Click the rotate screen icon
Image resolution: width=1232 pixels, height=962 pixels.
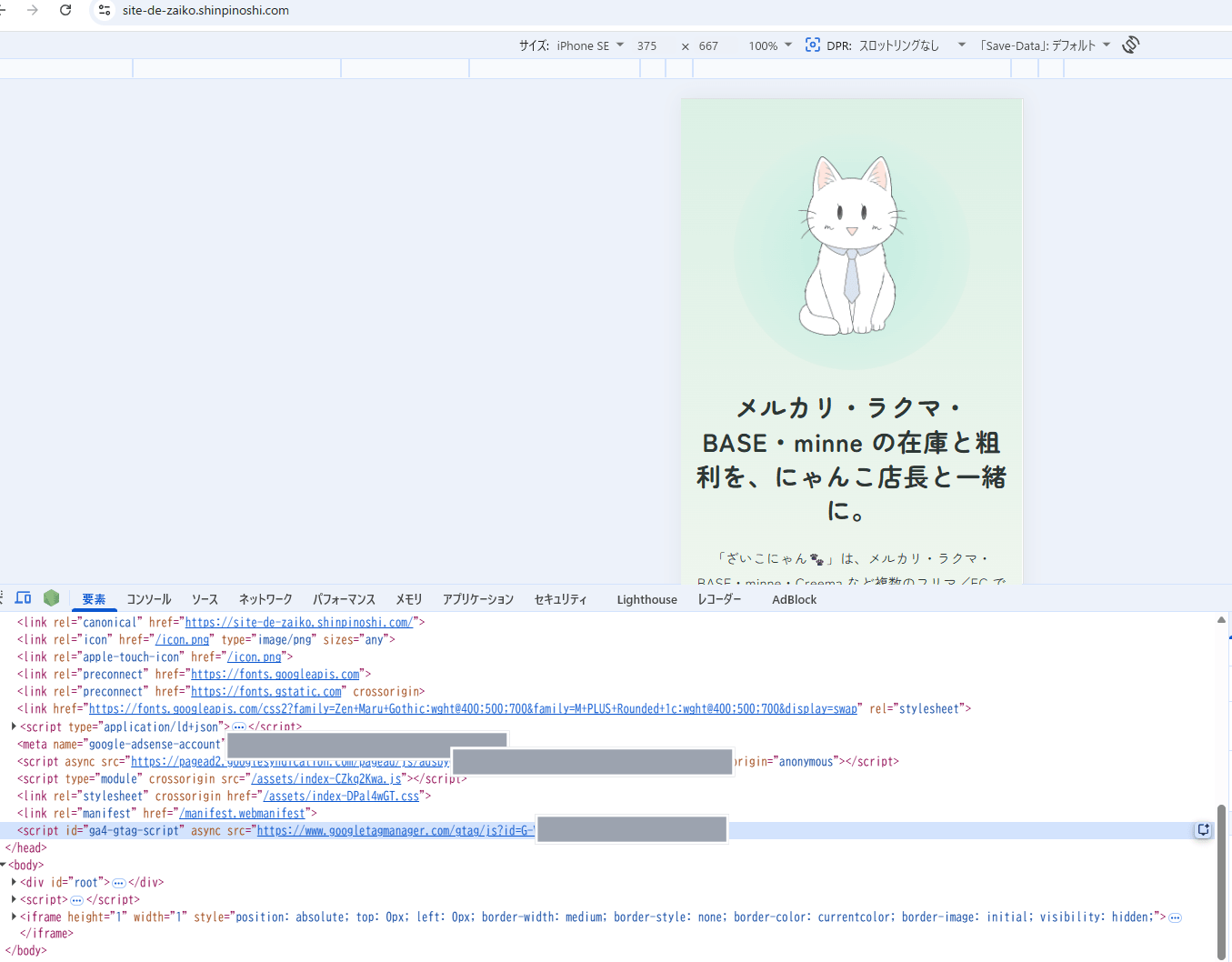tap(1130, 45)
